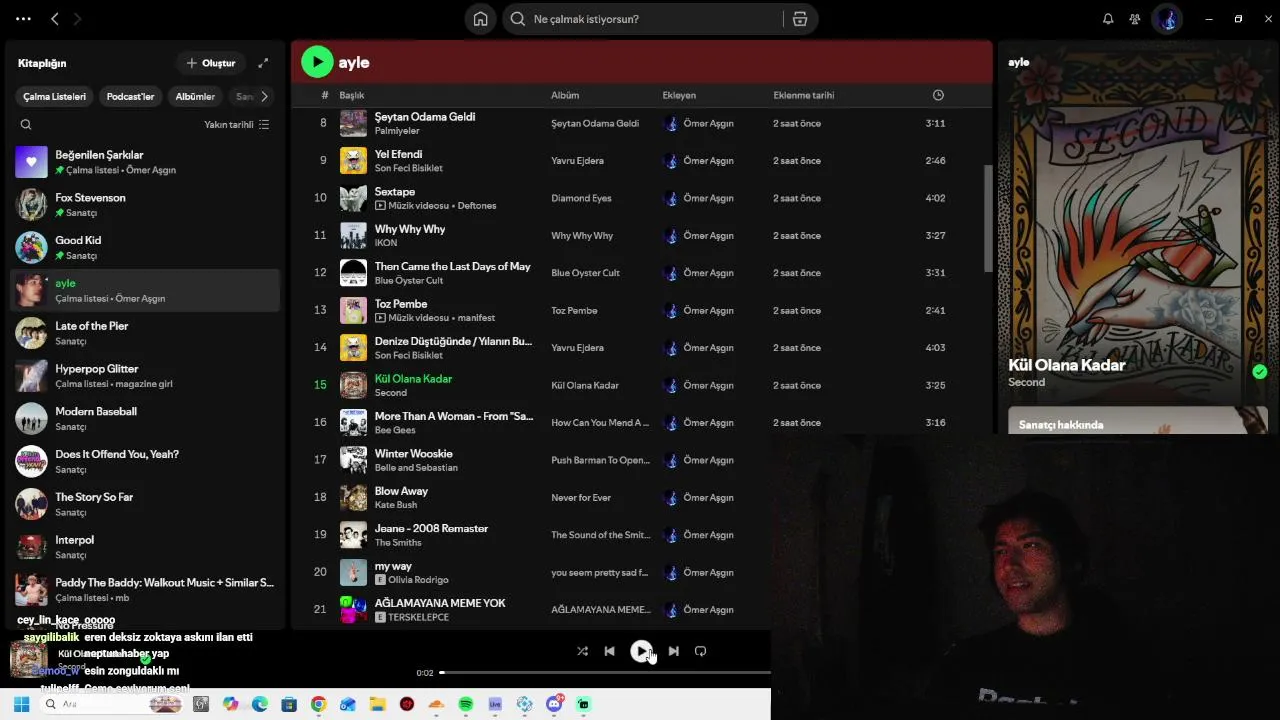Go back with the left arrow

(x=55, y=19)
